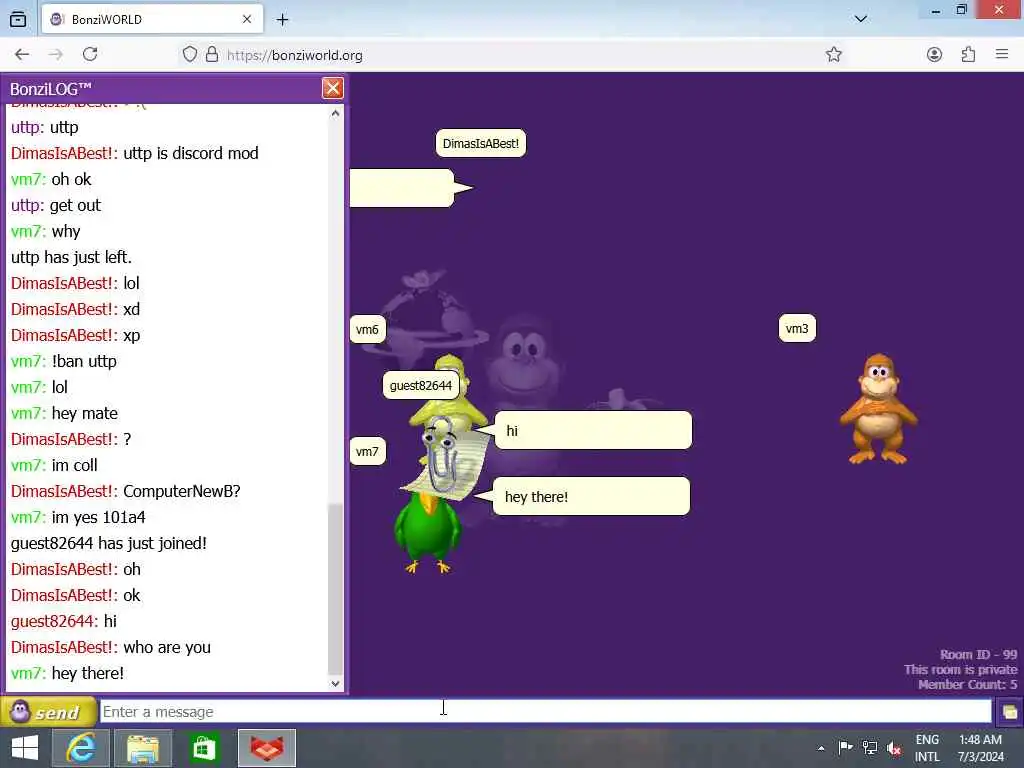Image resolution: width=1024 pixels, height=768 pixels.
Task: Open the network tray icon
Action: click(x=869, y=748)
